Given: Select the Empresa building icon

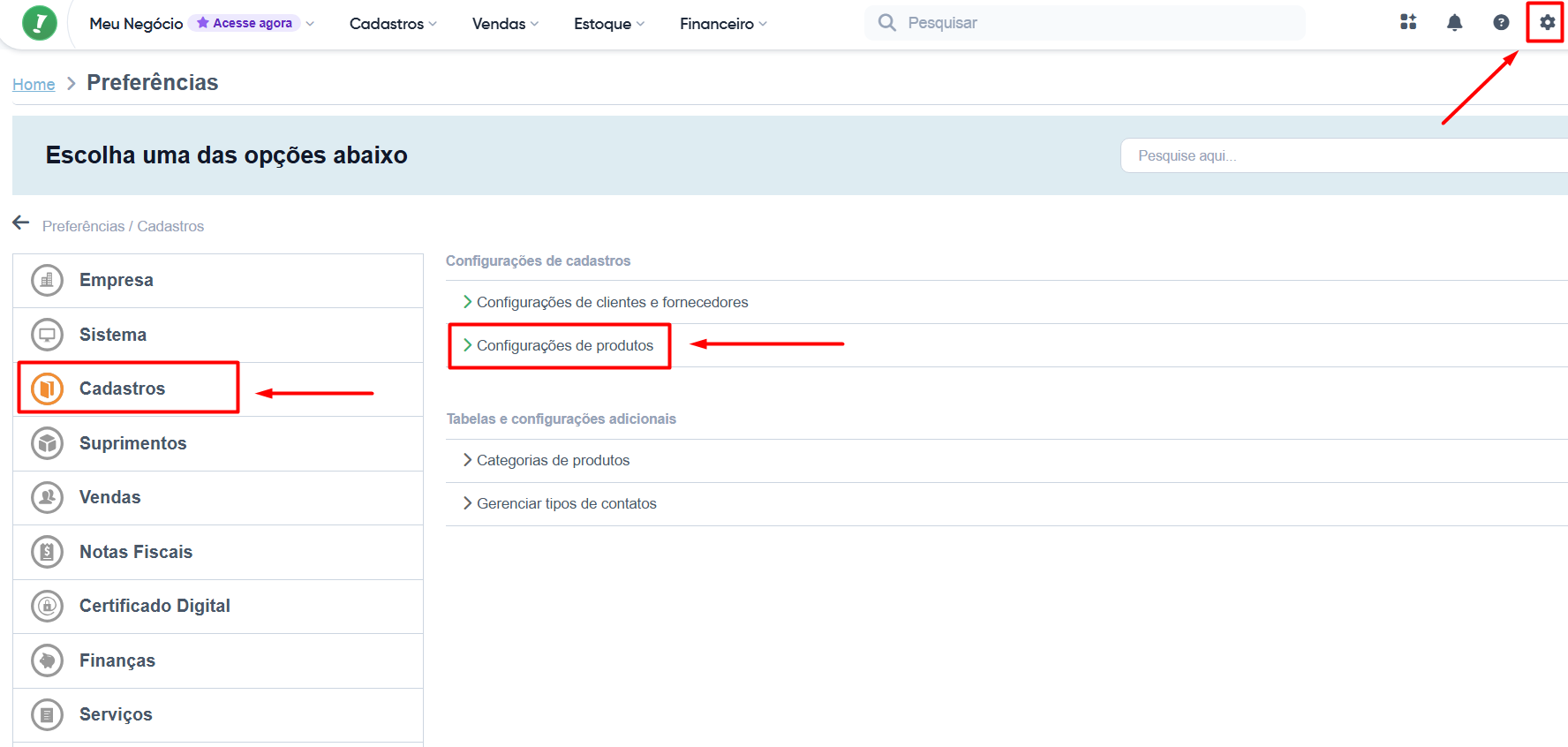Looking at the screenshot, I should [48, 281].
